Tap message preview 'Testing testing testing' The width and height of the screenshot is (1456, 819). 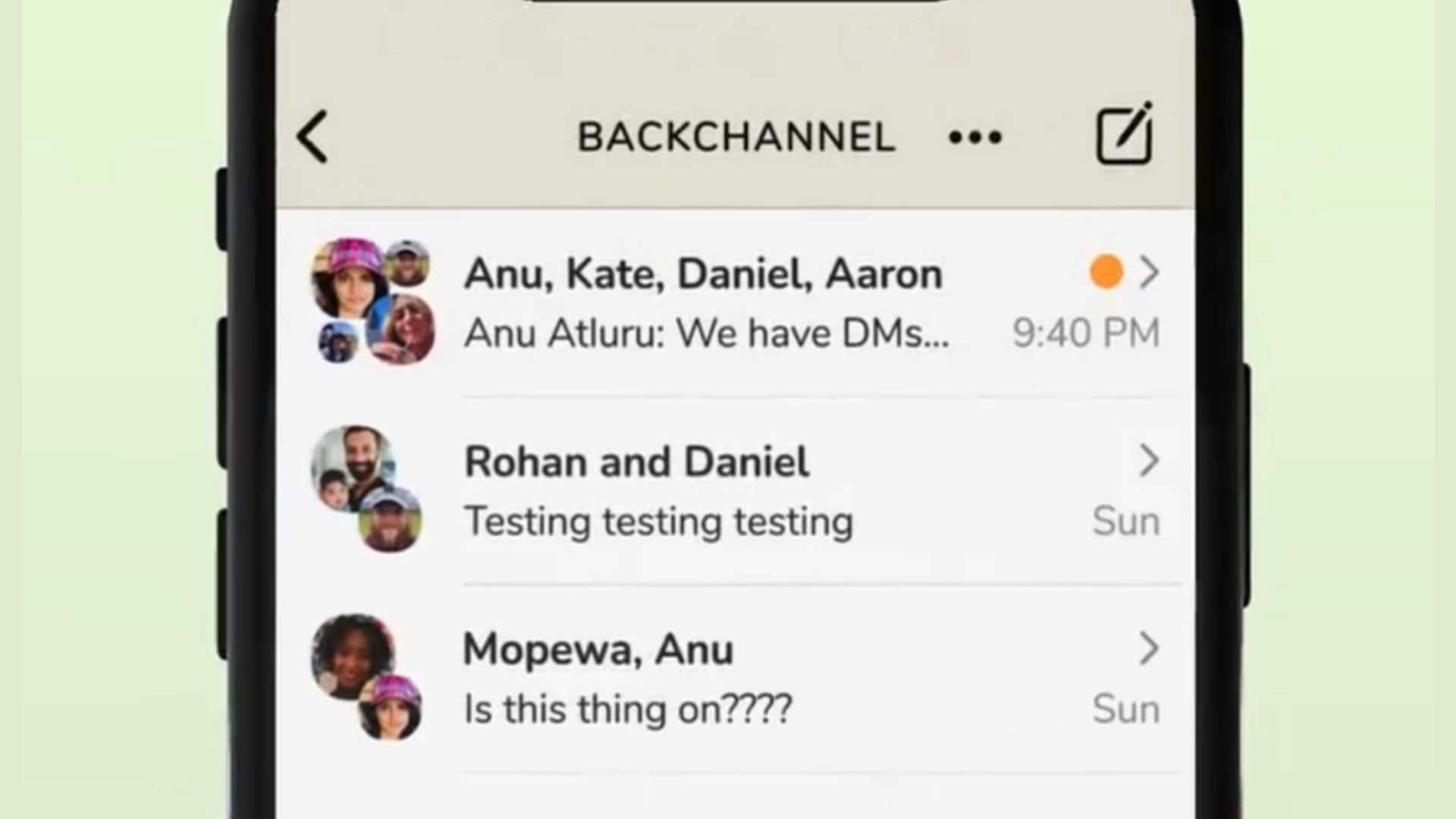(659, 522)
